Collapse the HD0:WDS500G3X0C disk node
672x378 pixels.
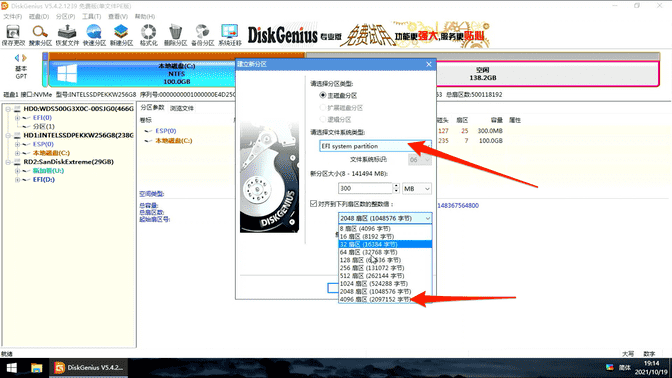[x=8, y=109]
